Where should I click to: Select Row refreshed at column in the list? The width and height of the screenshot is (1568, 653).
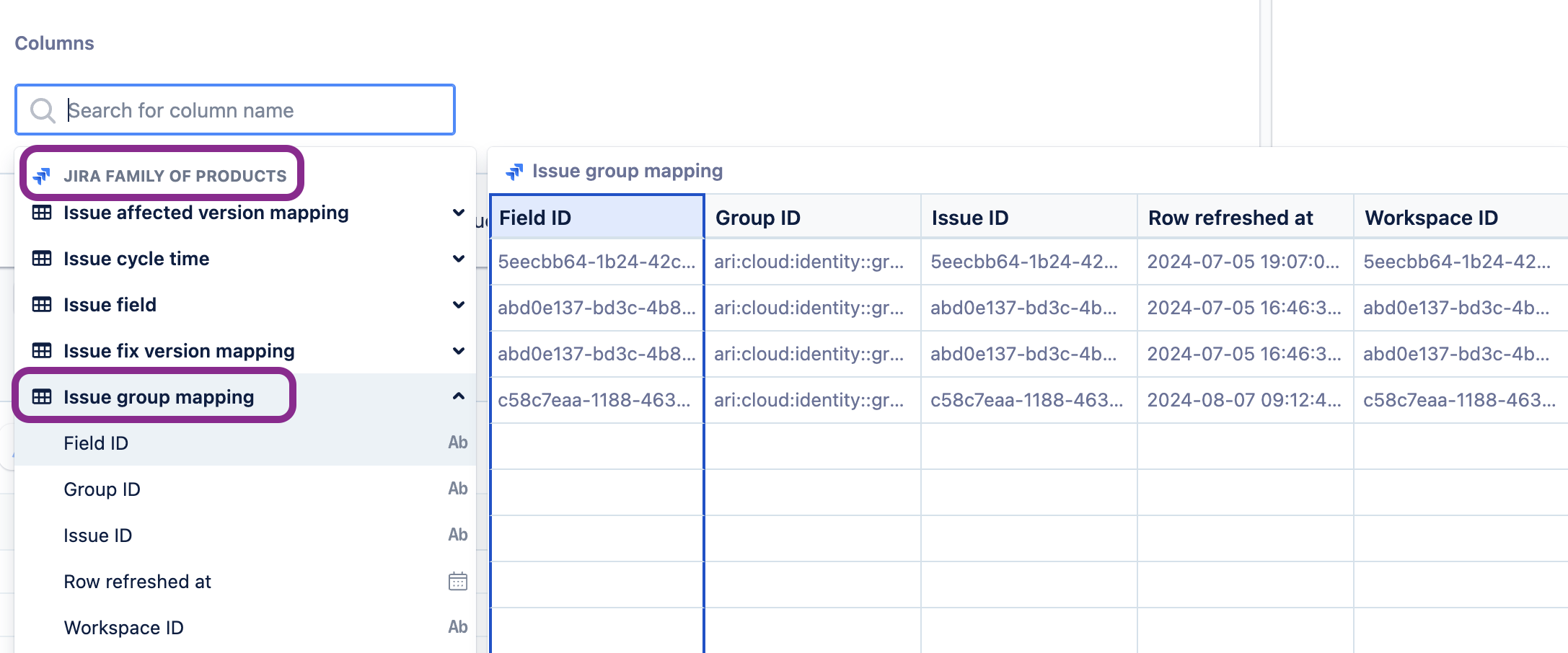click(245, 581)
